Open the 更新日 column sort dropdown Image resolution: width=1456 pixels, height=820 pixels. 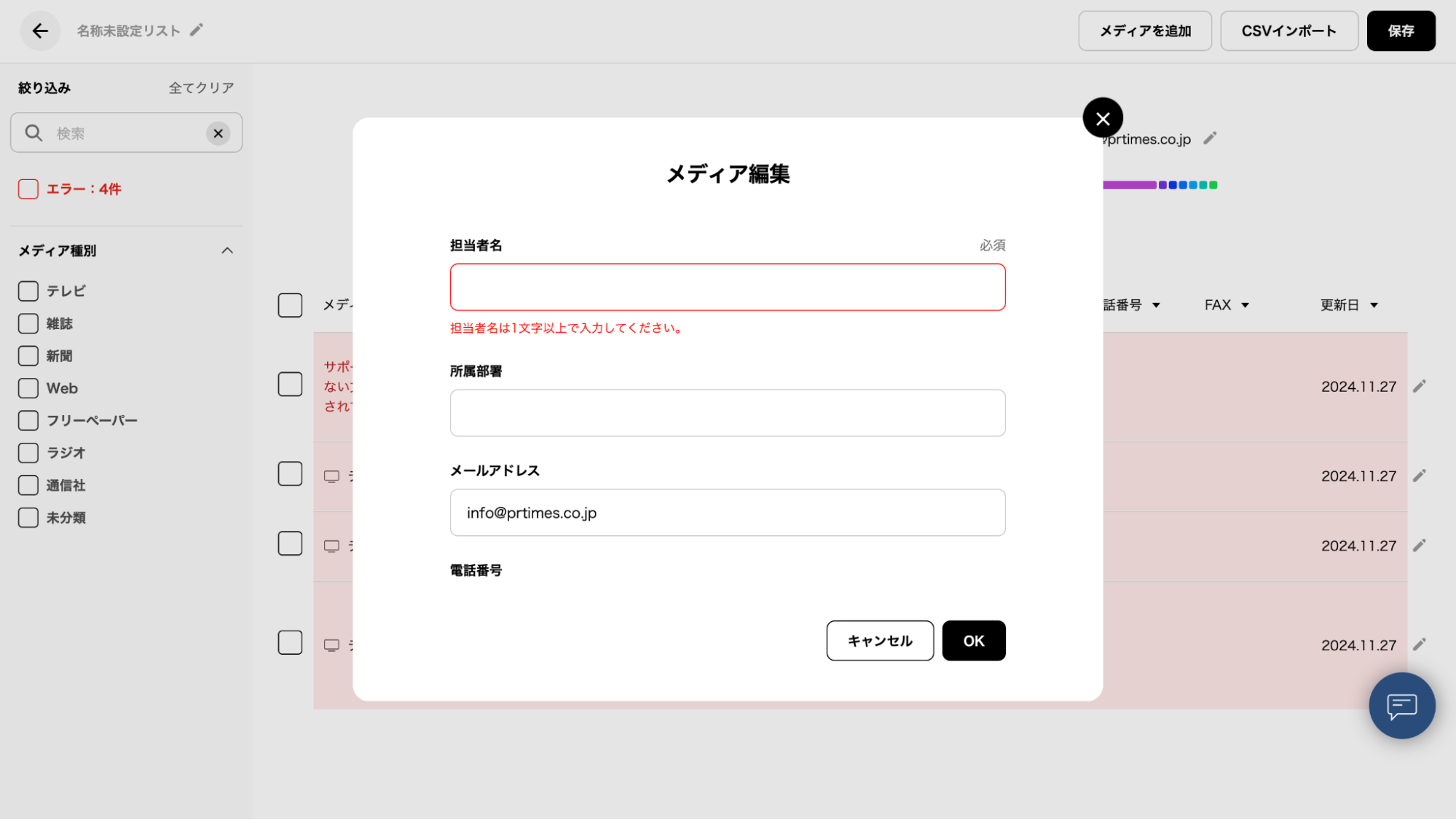tap(1374, 305)
